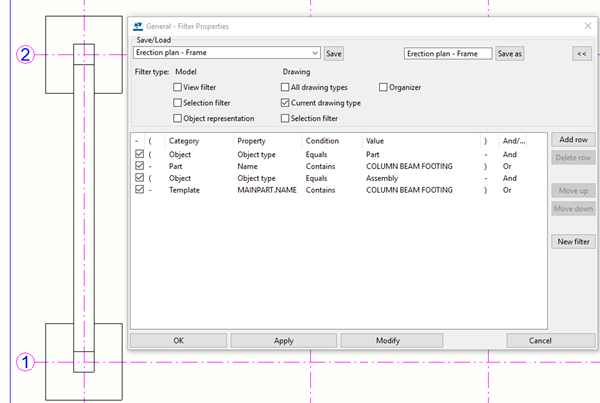Uncheck the Current drawing type checkbox

285,103
